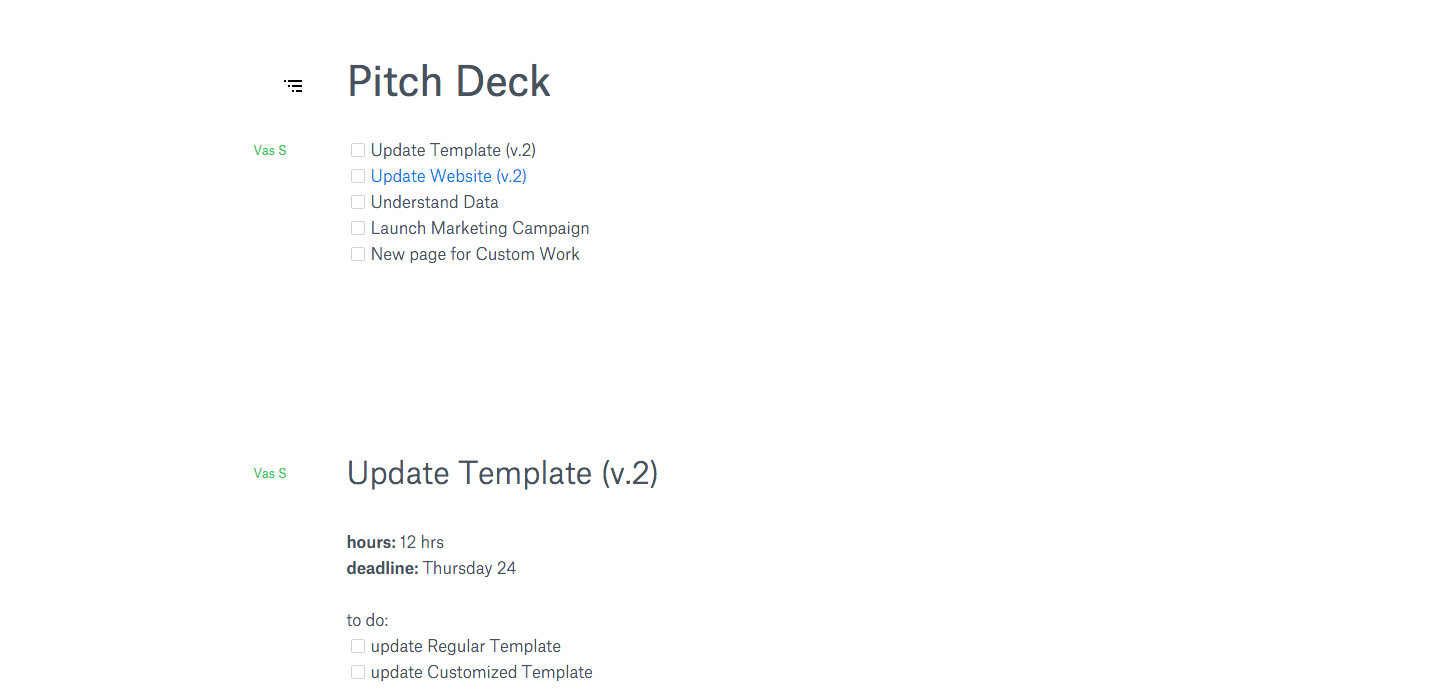This screenshot has height=694, width=1438.
Task: Click Update Template (v.2) checklist item text
Action: (x=453, y=150)
